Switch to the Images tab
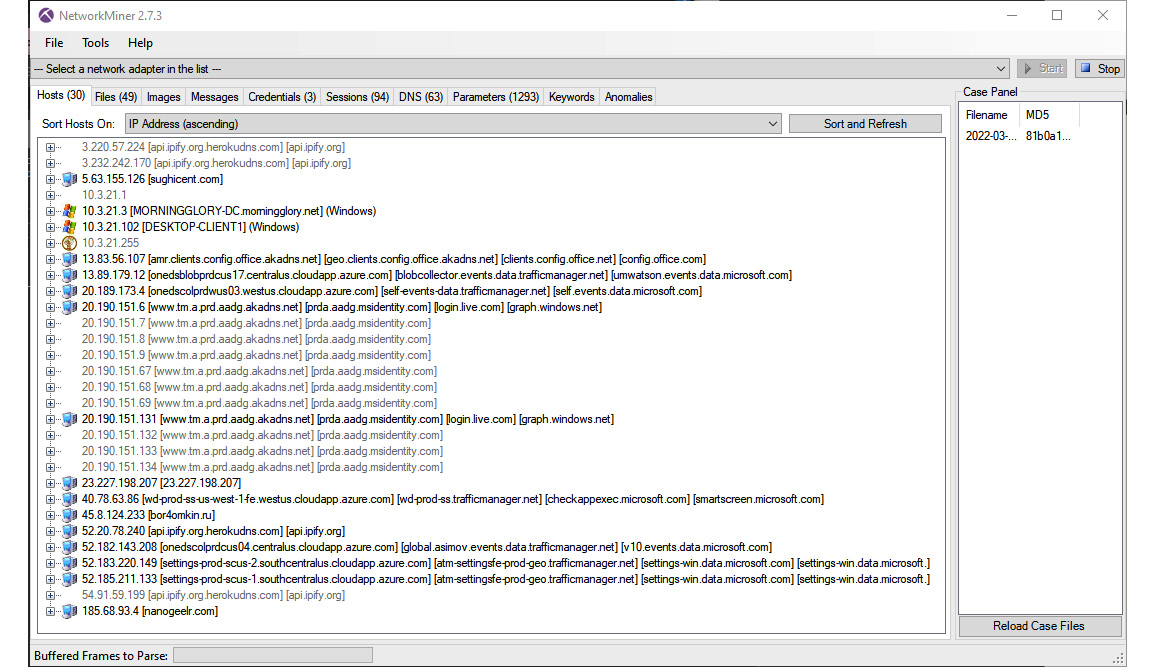Screen dimensions: 1155x667 point(164,96)
